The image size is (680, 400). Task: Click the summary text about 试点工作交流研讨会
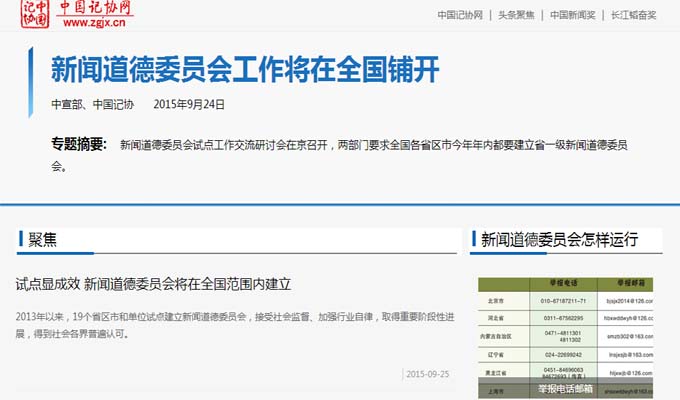coord(372,146)
